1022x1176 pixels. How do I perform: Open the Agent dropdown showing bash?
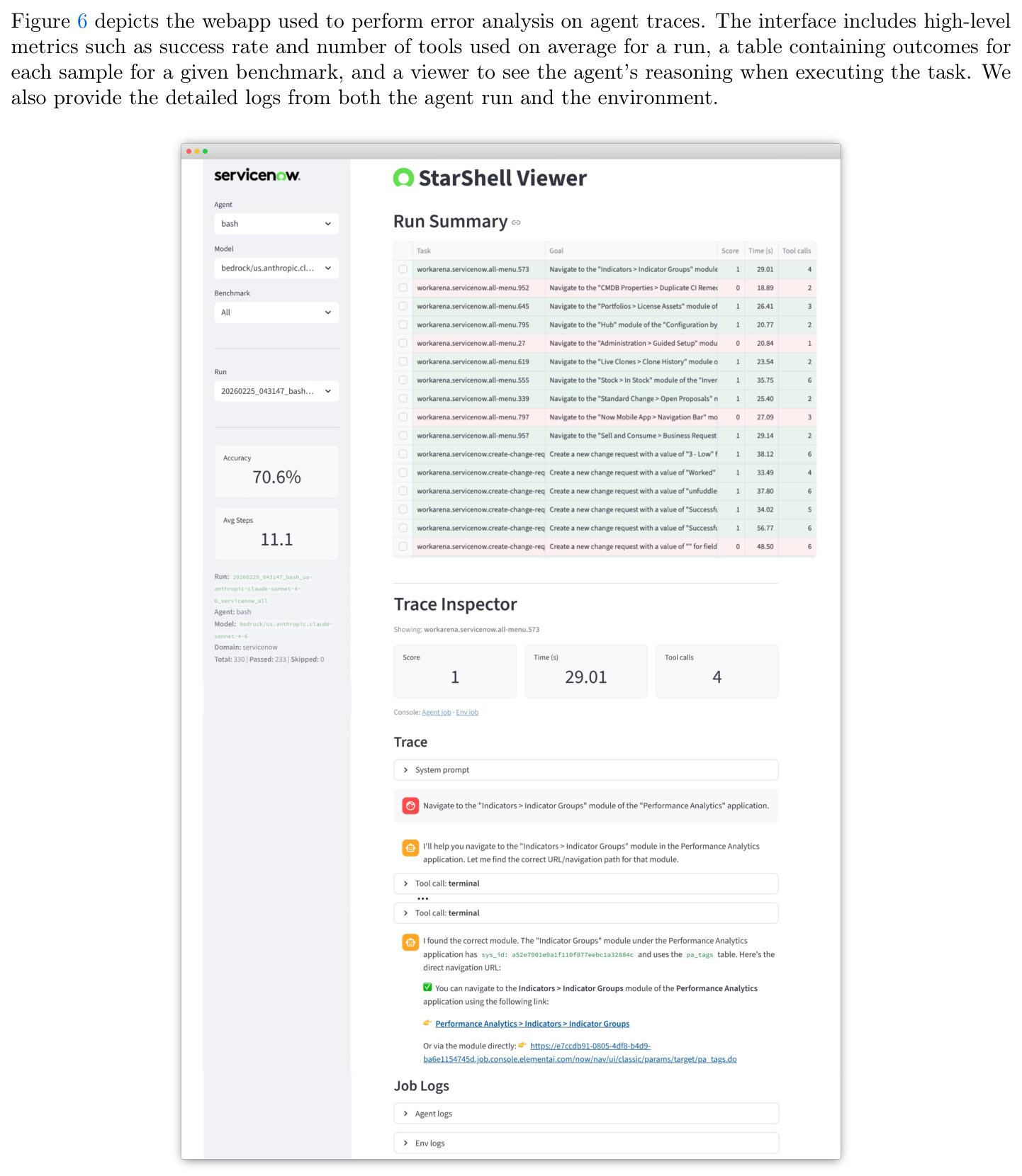click(x=276, y=224)
